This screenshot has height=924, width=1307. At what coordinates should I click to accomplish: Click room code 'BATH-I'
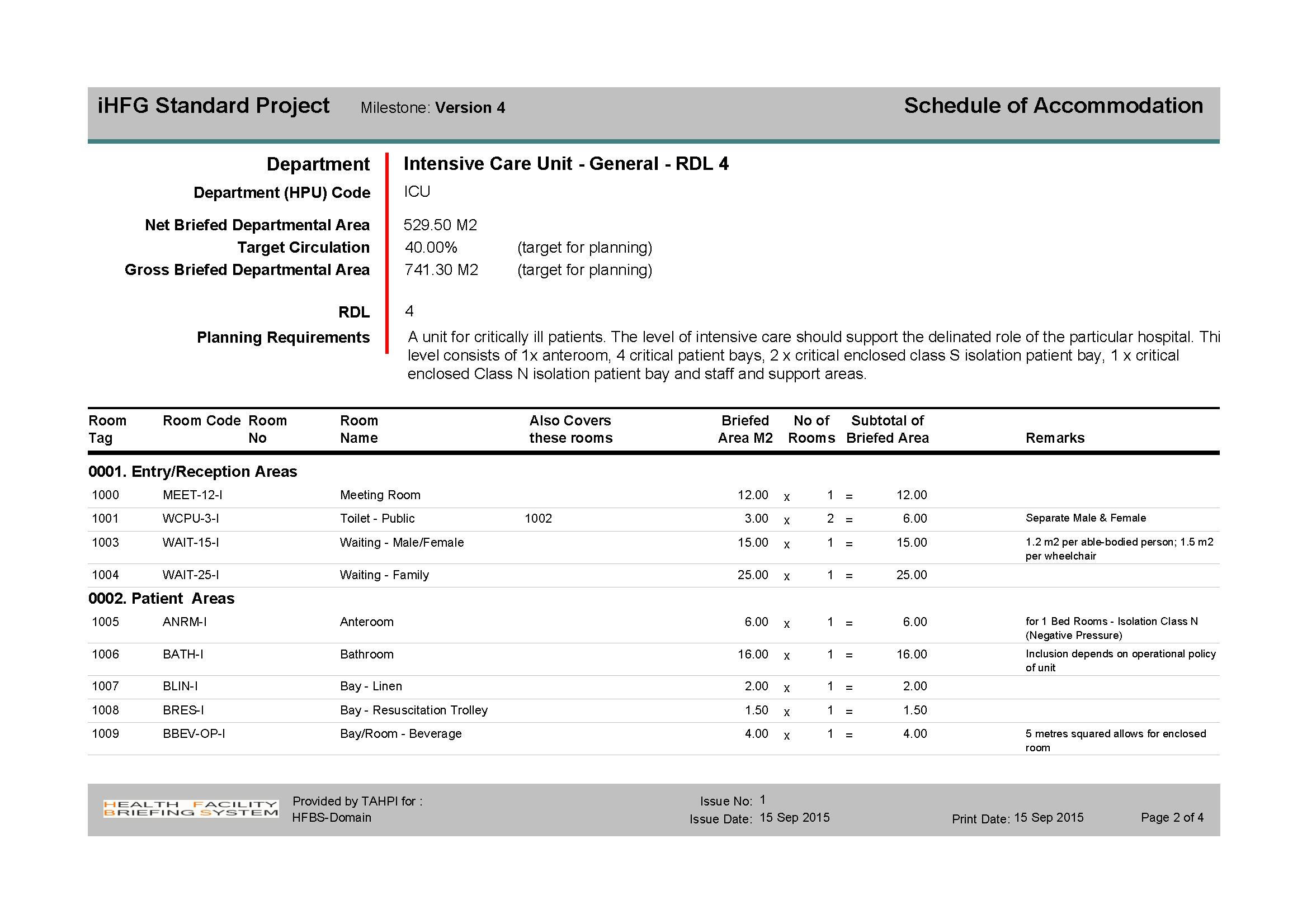tap(183, 655)
